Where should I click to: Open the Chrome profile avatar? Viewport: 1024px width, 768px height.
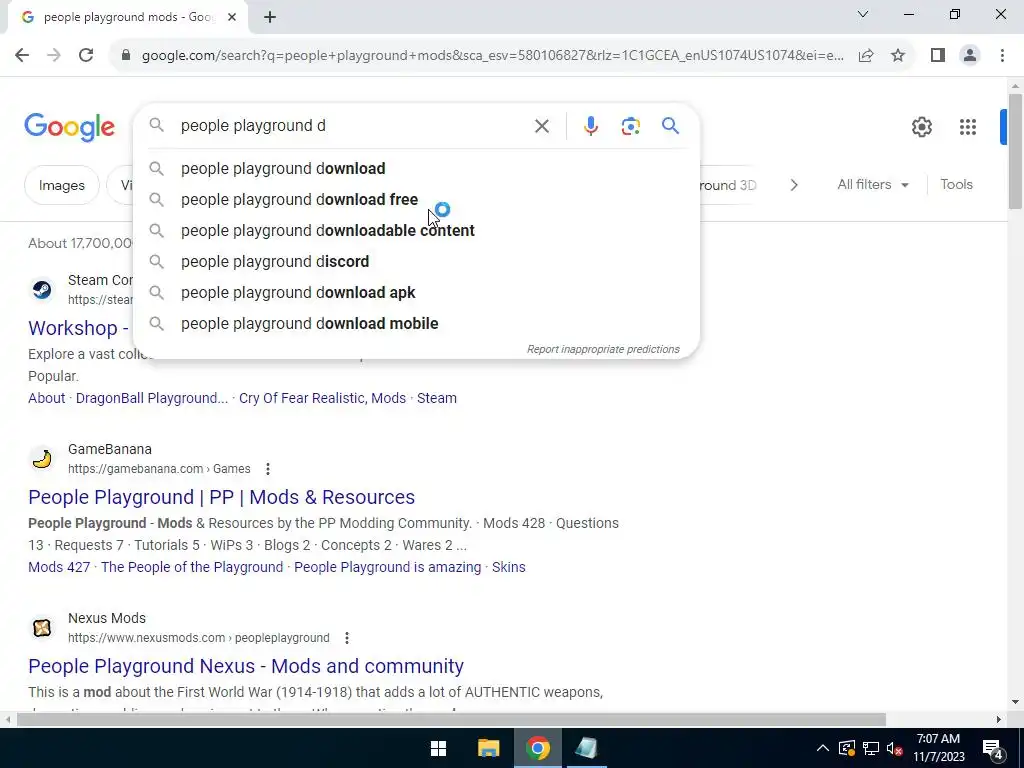click(x=970, y=56)
